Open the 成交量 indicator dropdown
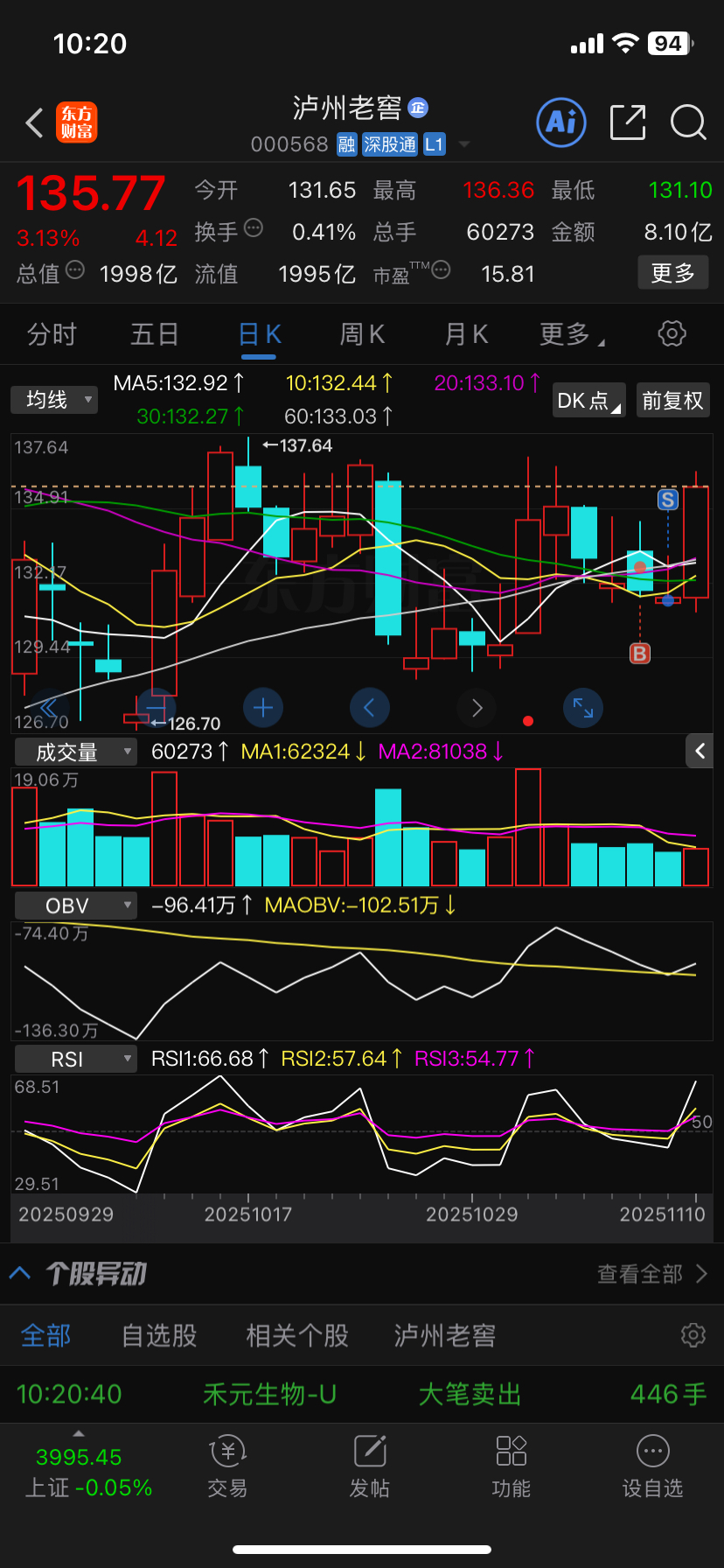Screen dimensions: 724x1568 [x=75, y=752]
